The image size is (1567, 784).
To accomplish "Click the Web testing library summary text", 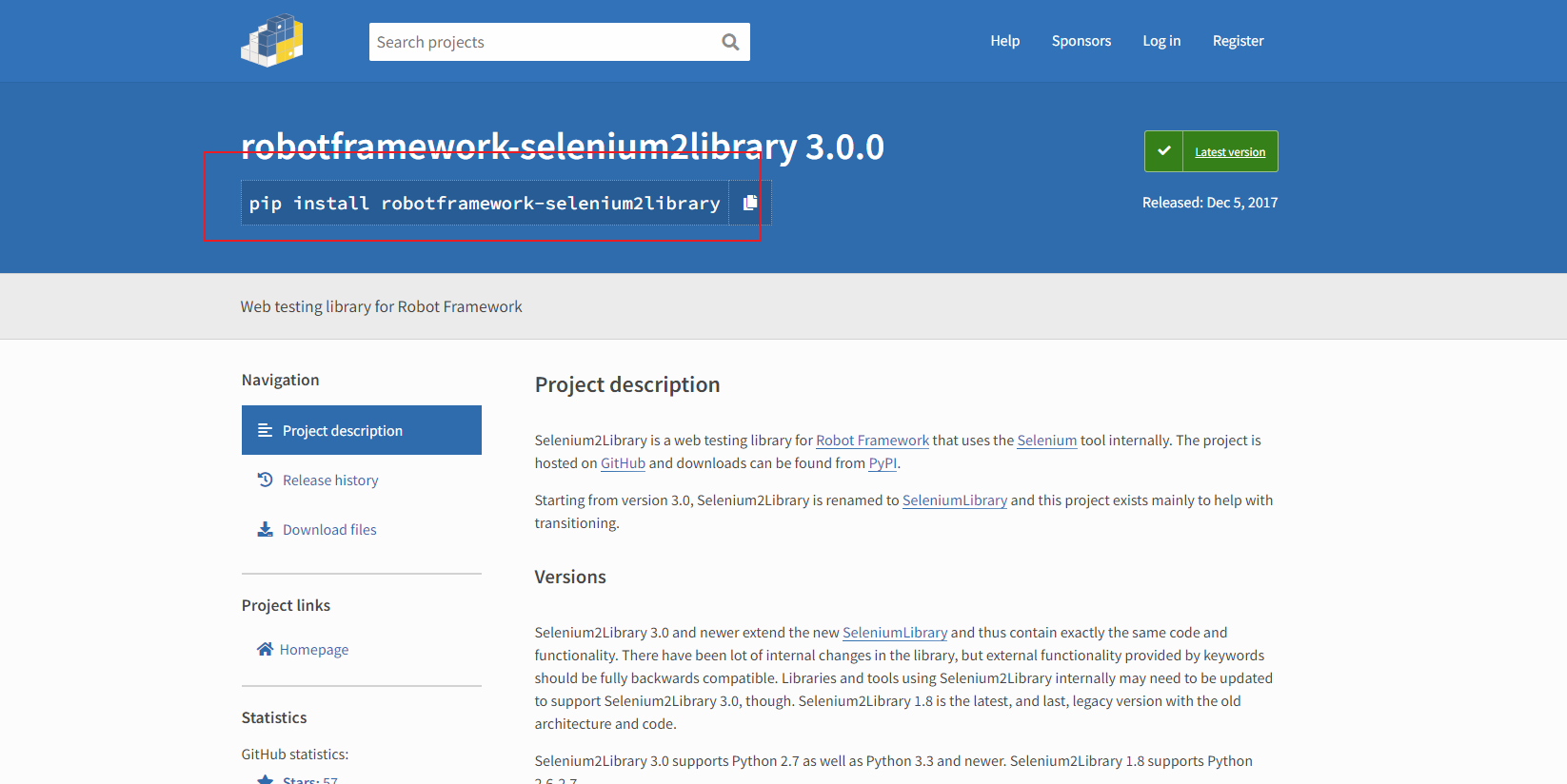I will point(381,306).
